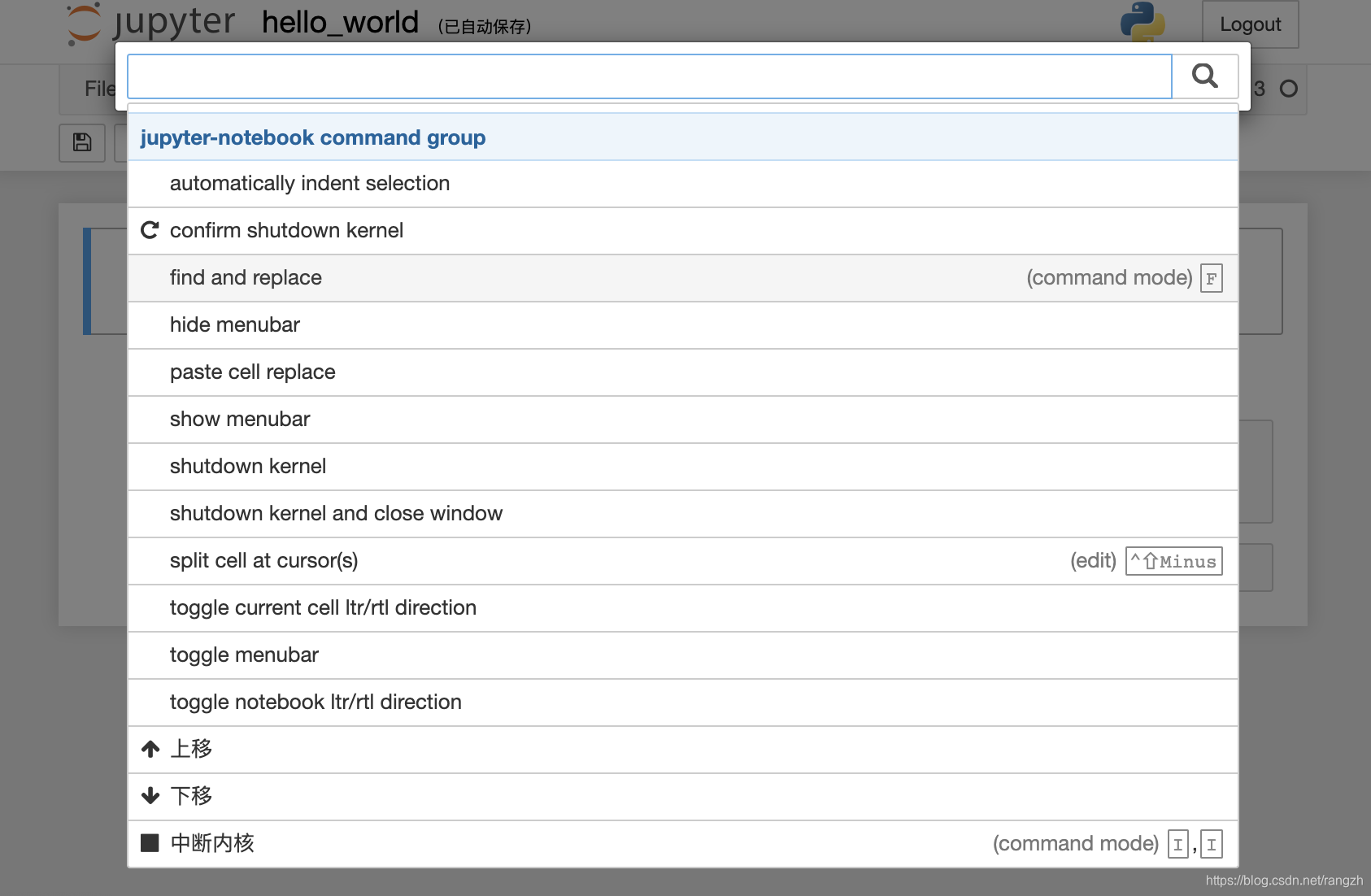This screenshot has width=1371, height=896.
Task: Click the down arrow icon for 下移
Action: pos(150,796)
